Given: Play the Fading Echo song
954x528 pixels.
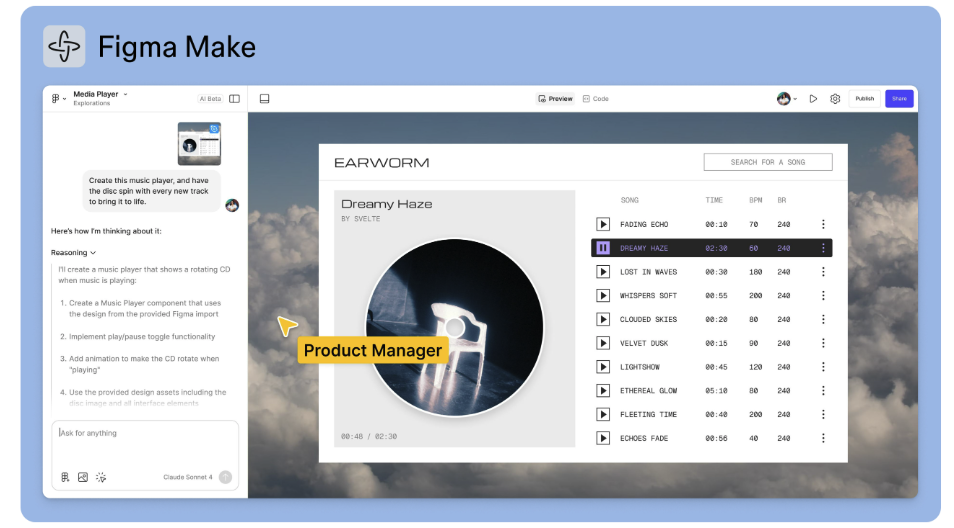Looking at the screenshot, I should tap(603, 224).
